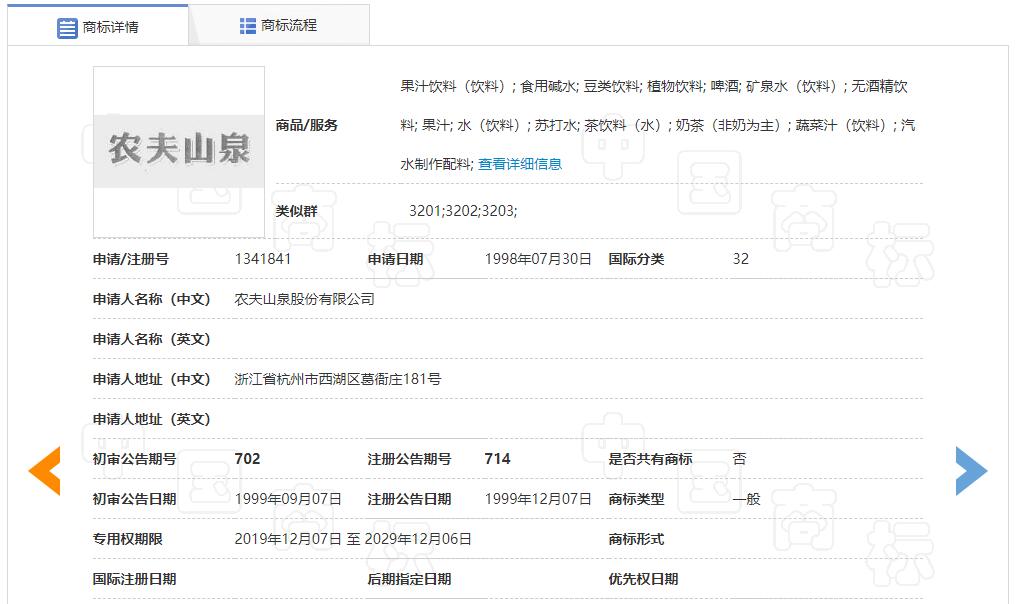This screenshot has width=1018, height=604.
Task: Click the 类似群 field label
Action: point(296,211)
